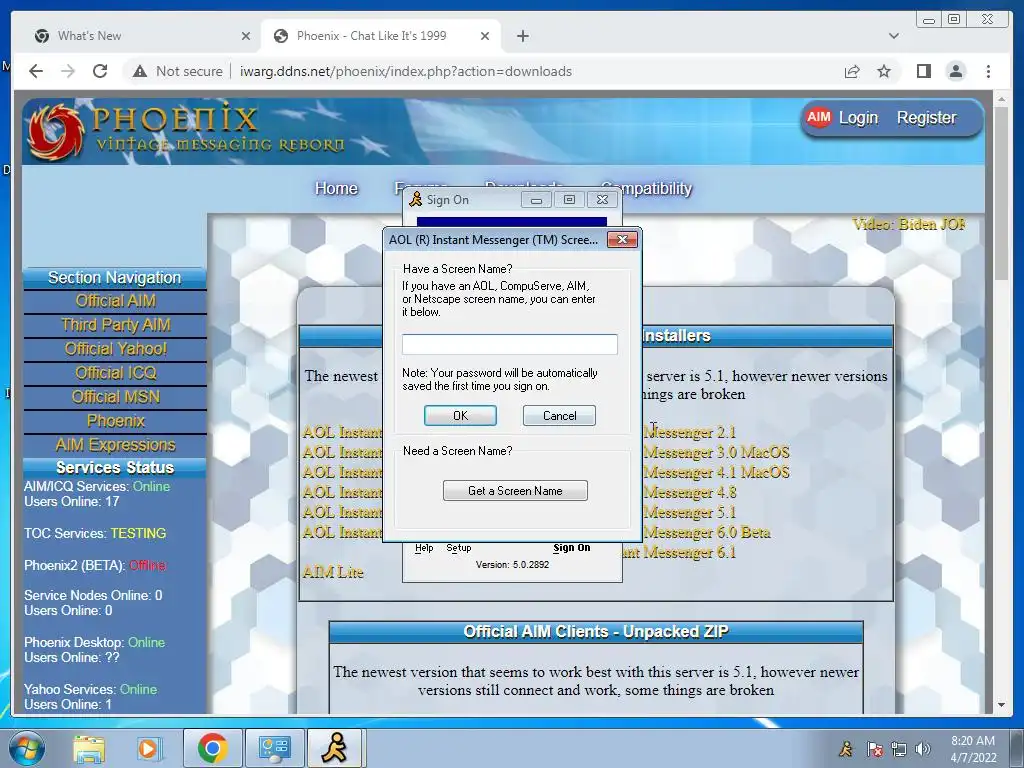Click Sign On in AIM window
1024x768 pixels.
pos(571,548)
